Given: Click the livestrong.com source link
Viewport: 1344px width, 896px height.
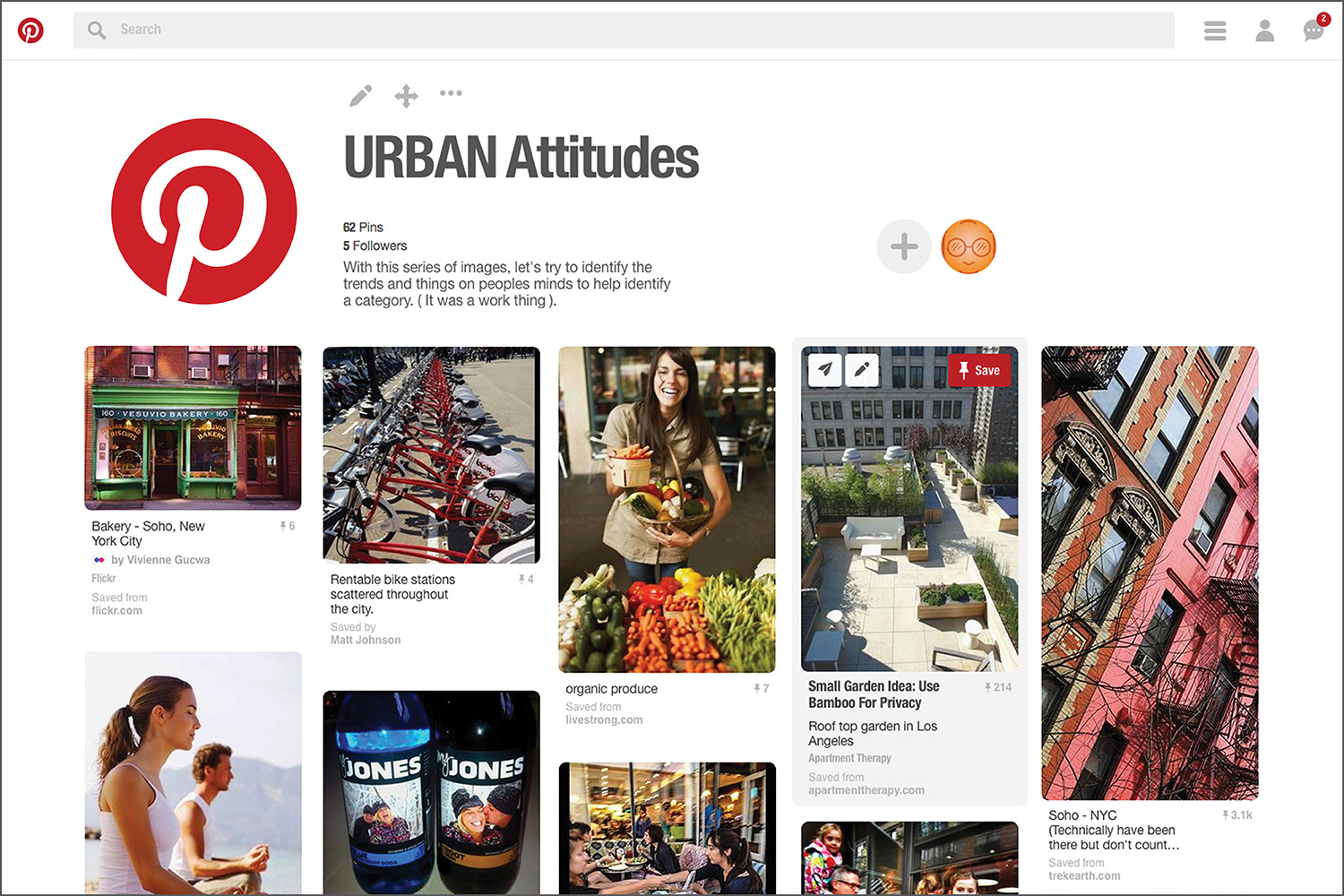Looking at the screenshot, I should [x=604, y=720].
